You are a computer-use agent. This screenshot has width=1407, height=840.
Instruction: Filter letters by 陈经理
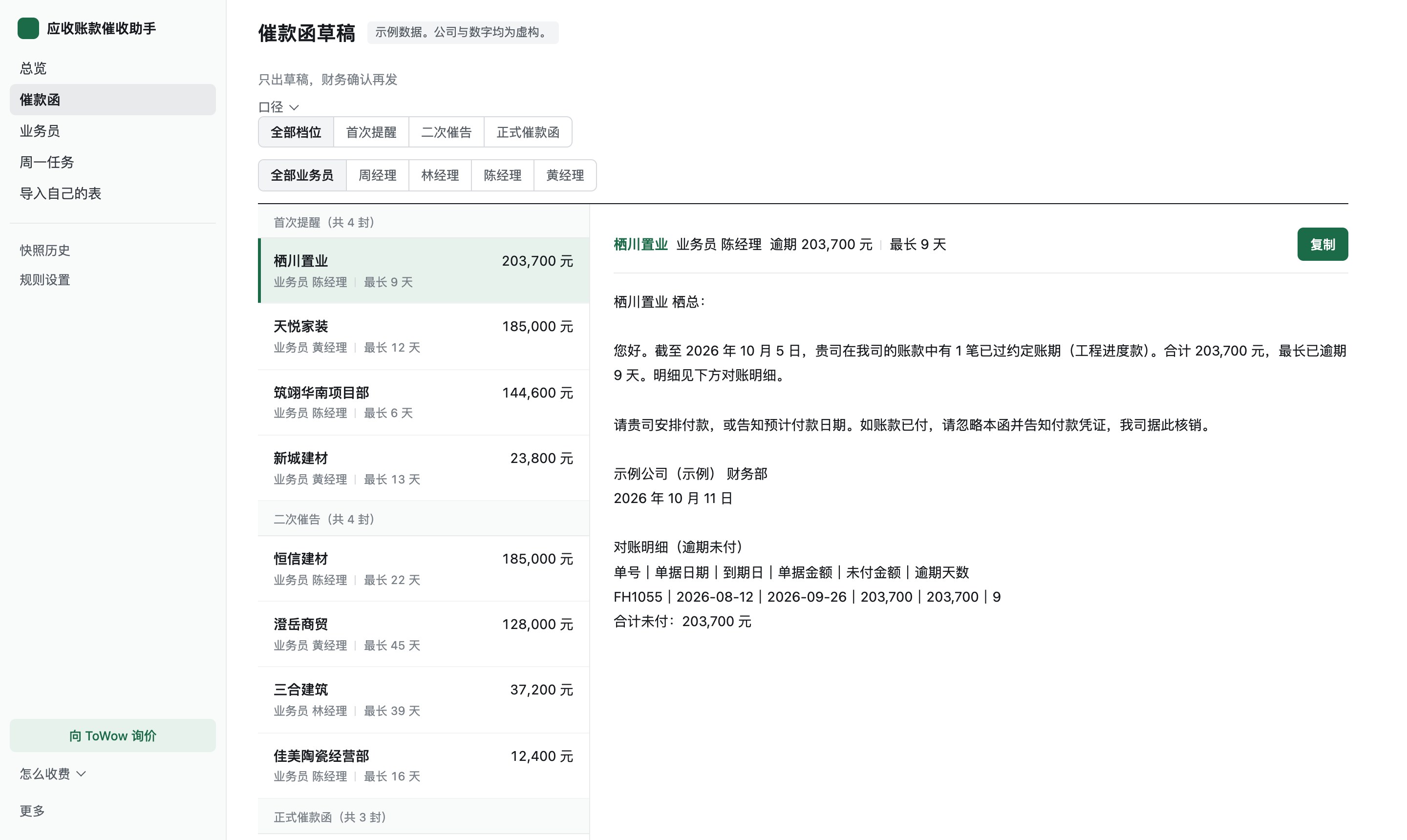(502, 175)
